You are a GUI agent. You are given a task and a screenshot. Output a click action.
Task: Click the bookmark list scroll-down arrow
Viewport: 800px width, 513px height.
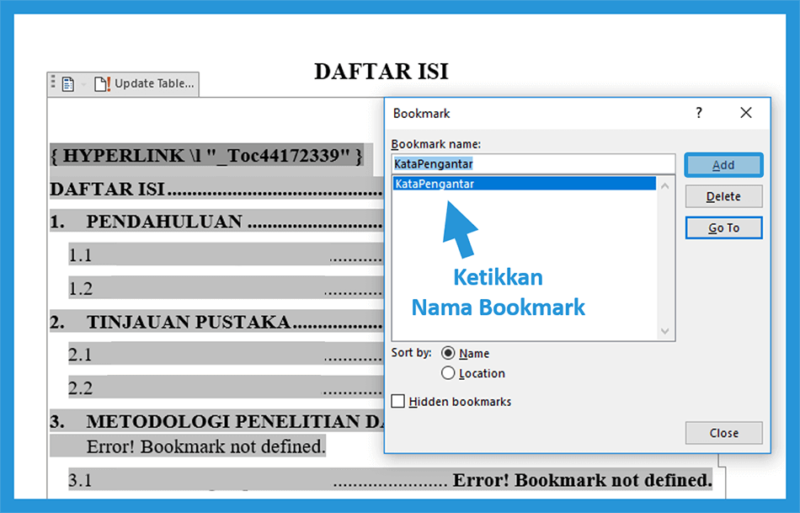666,331
